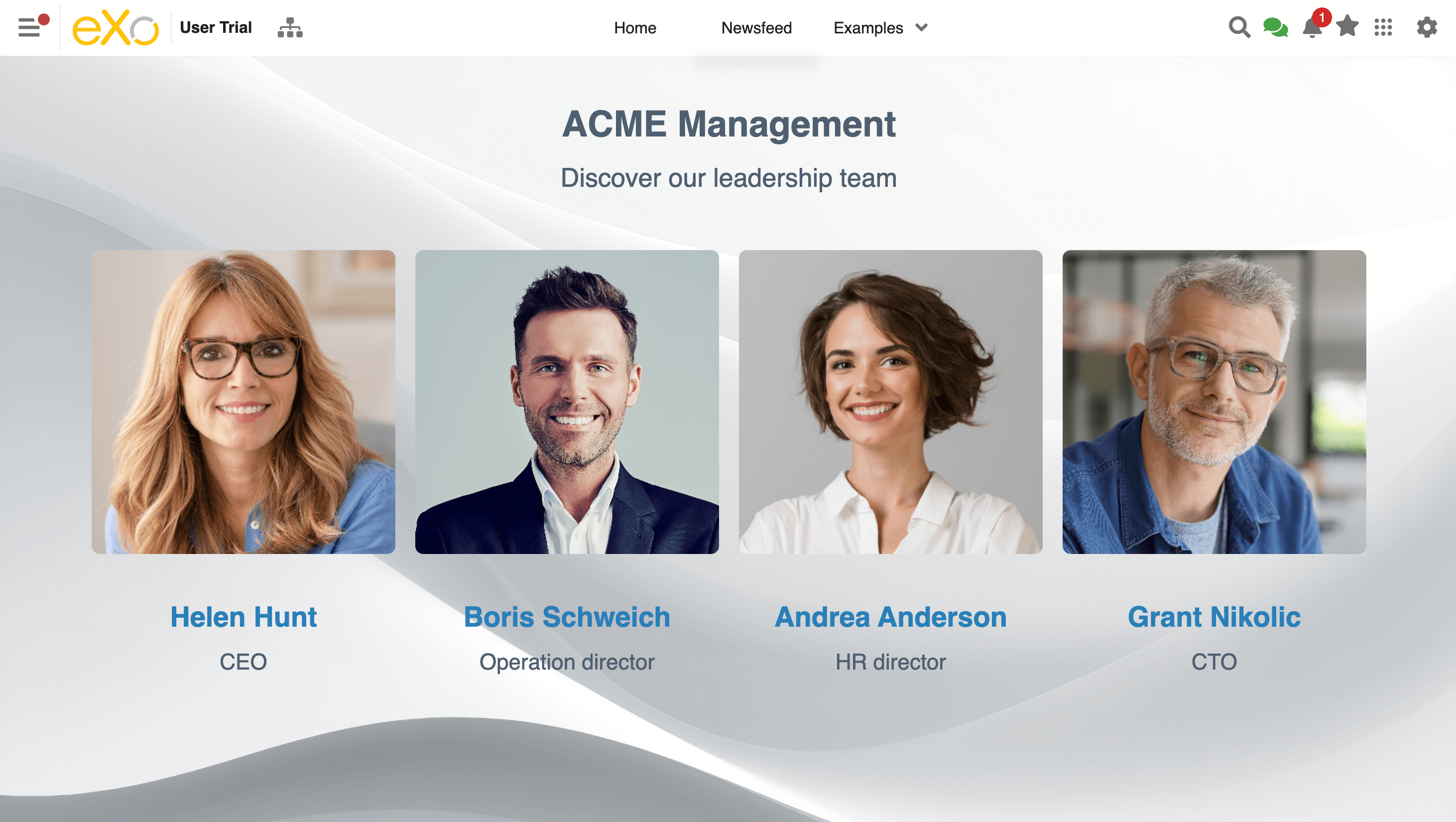Click the User Trial site name
Viewport: 1456px width, 822px height.
(215, 27)
